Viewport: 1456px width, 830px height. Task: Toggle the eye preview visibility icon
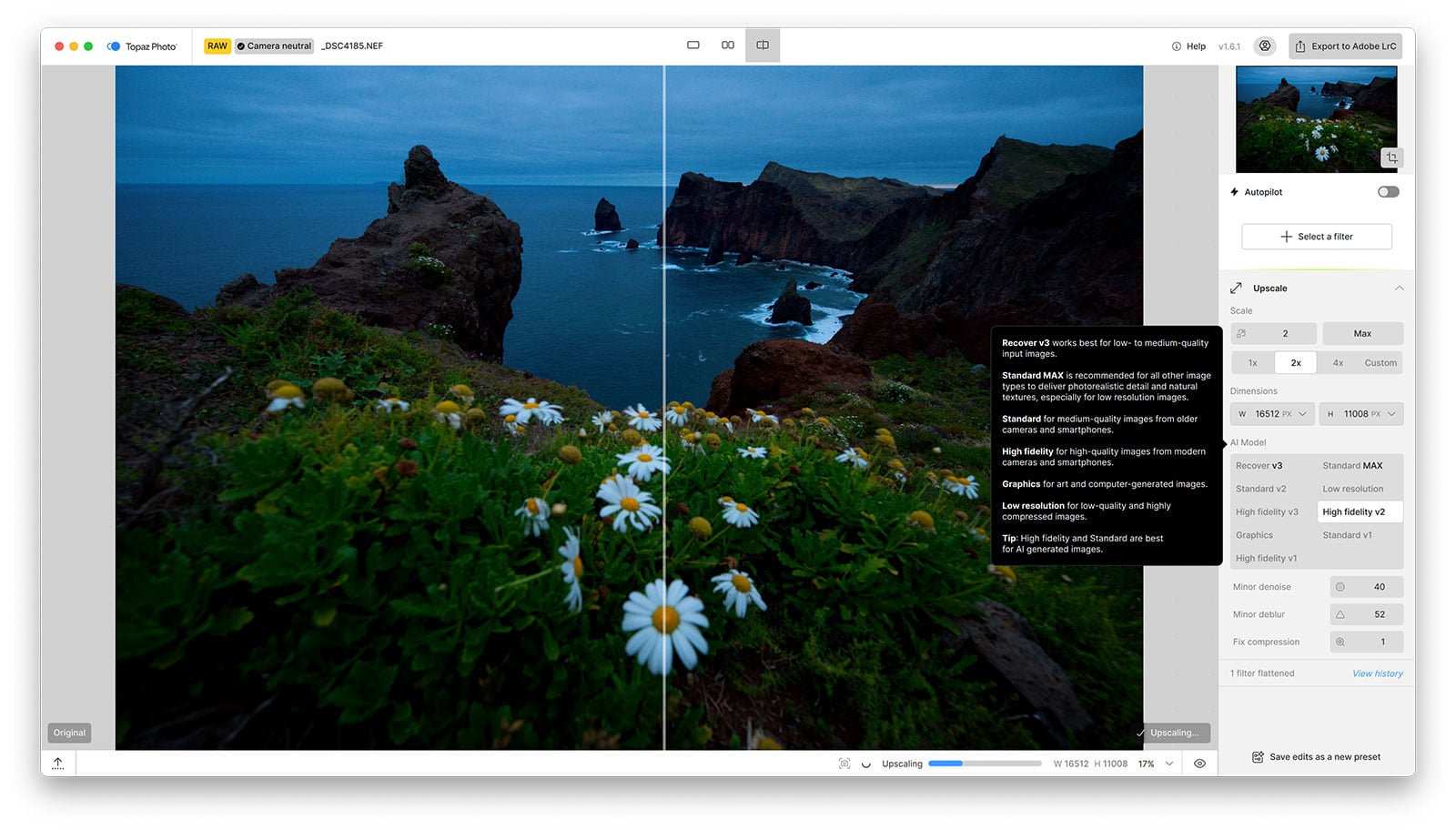click(1199, 764)
